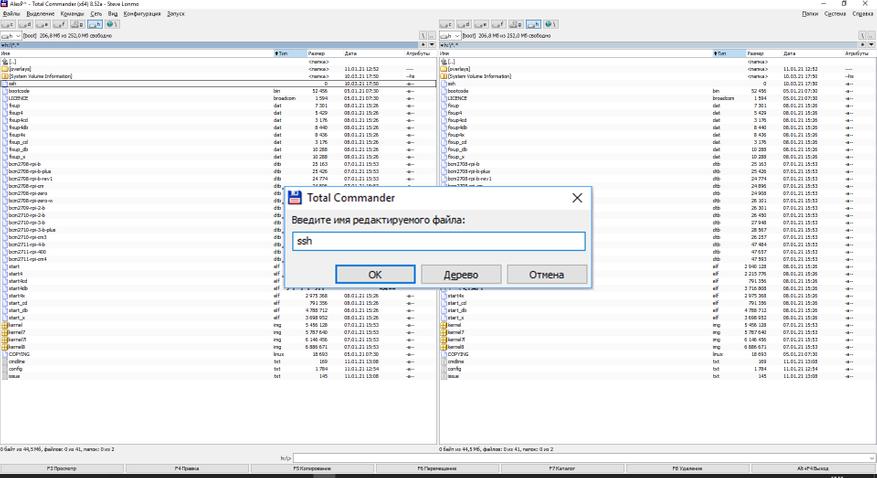
Task: Open right panel favorites star button
Action: pos(862,44)
